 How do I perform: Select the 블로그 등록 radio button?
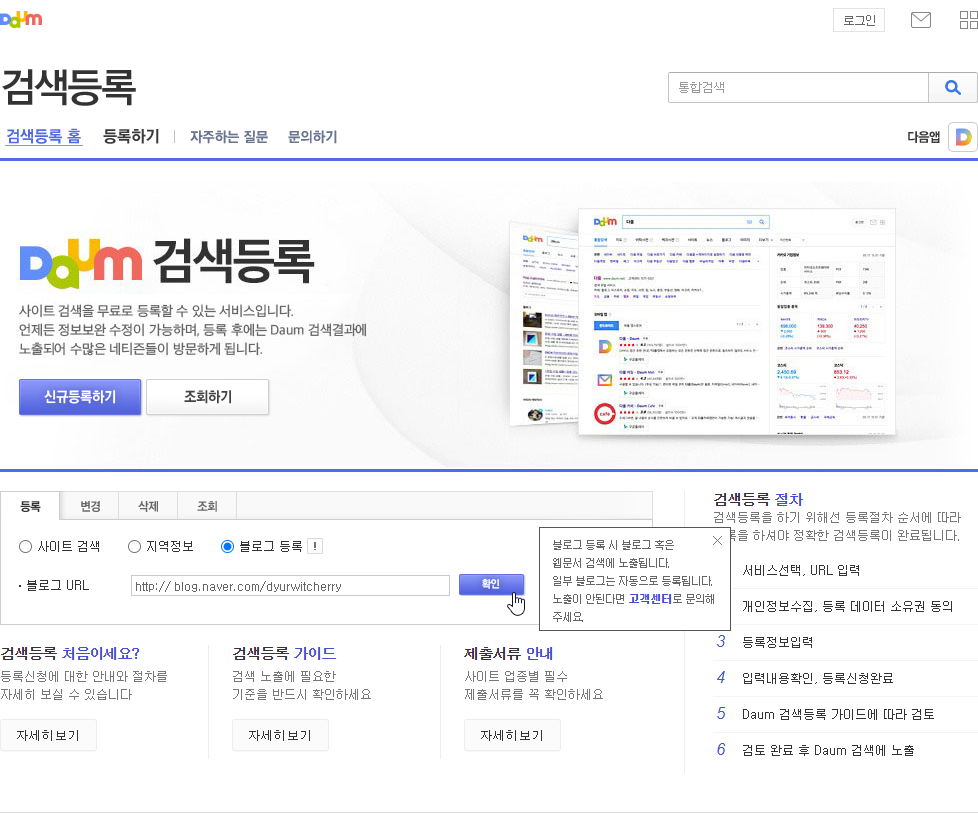click(x=227, y=547)
